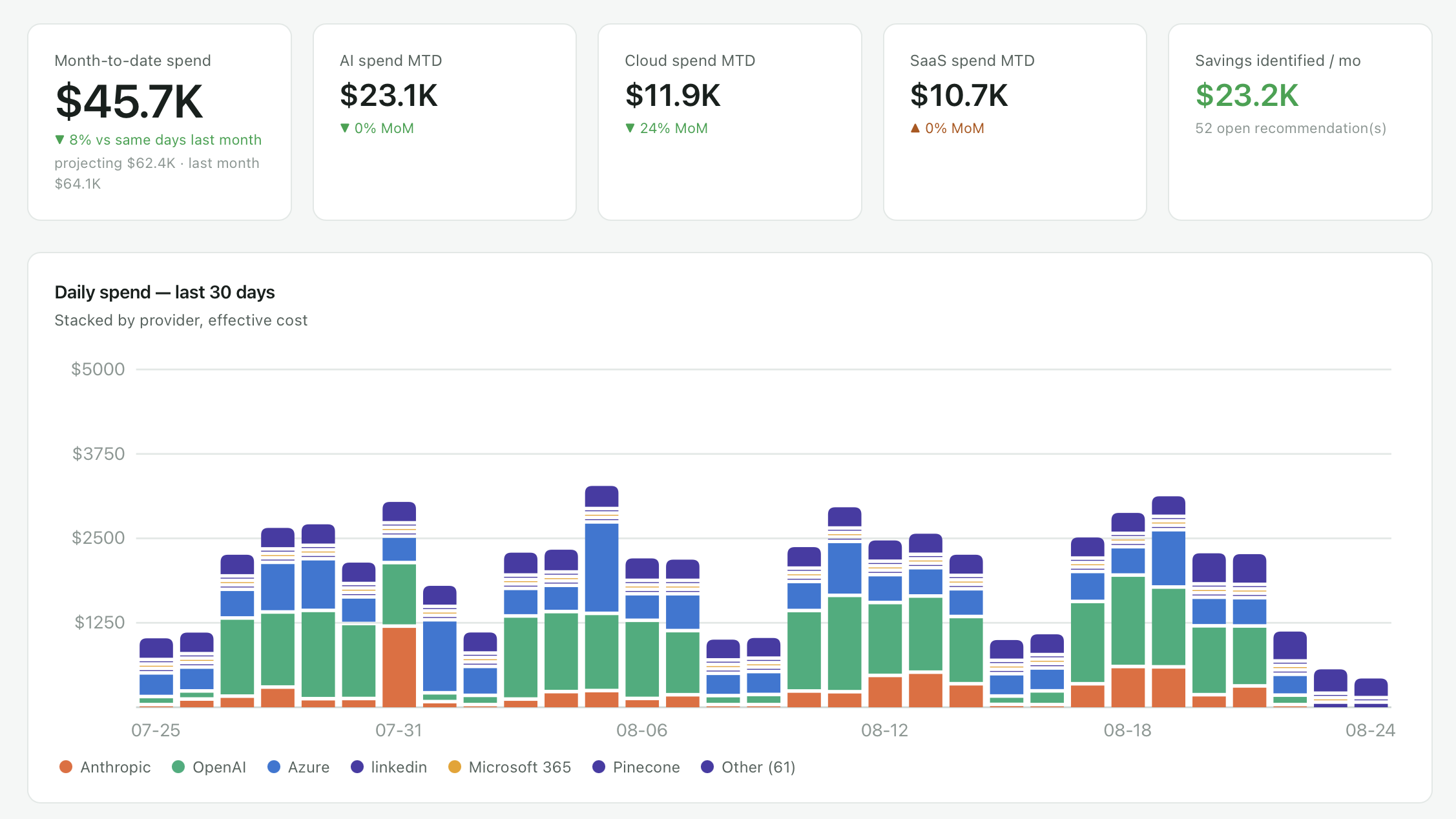1456x819 pixels.
Task: Select the tall orange Anthropic segment on 07-31
Action: click(x=399, y=667)
